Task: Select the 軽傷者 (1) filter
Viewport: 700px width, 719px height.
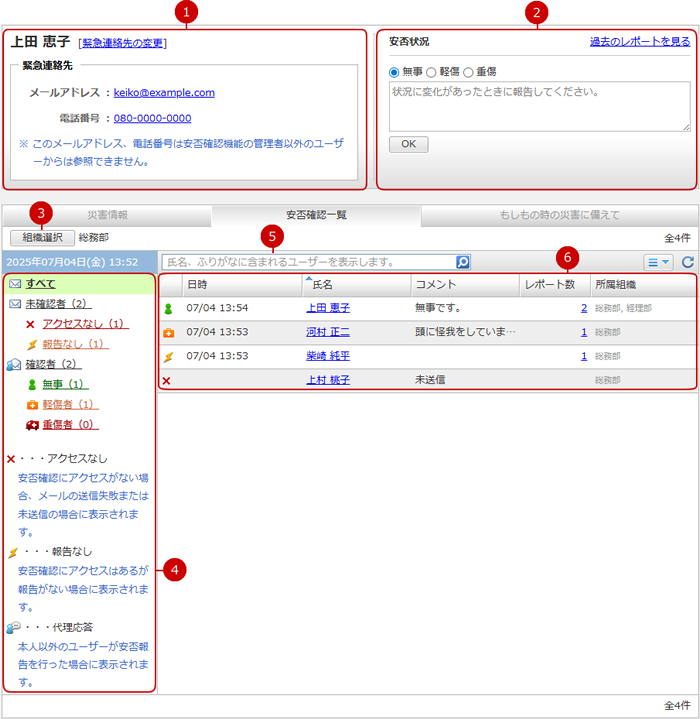Action: [70, 404]
